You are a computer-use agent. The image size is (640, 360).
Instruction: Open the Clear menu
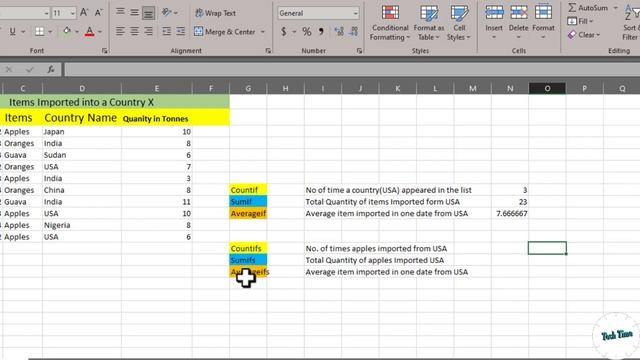click(x=584, y=35)
